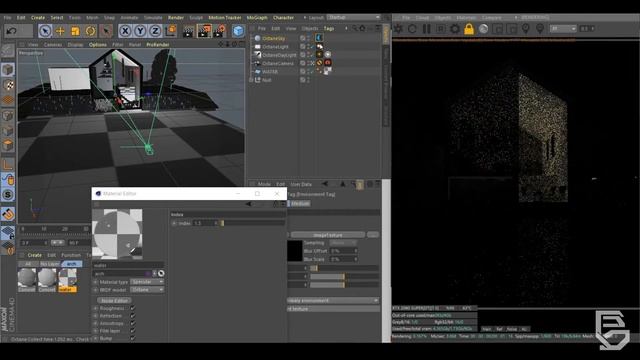Viewport: 640px width, 360px height.
Task: Select OctaneCamera object row
Action: click(278, 63)
